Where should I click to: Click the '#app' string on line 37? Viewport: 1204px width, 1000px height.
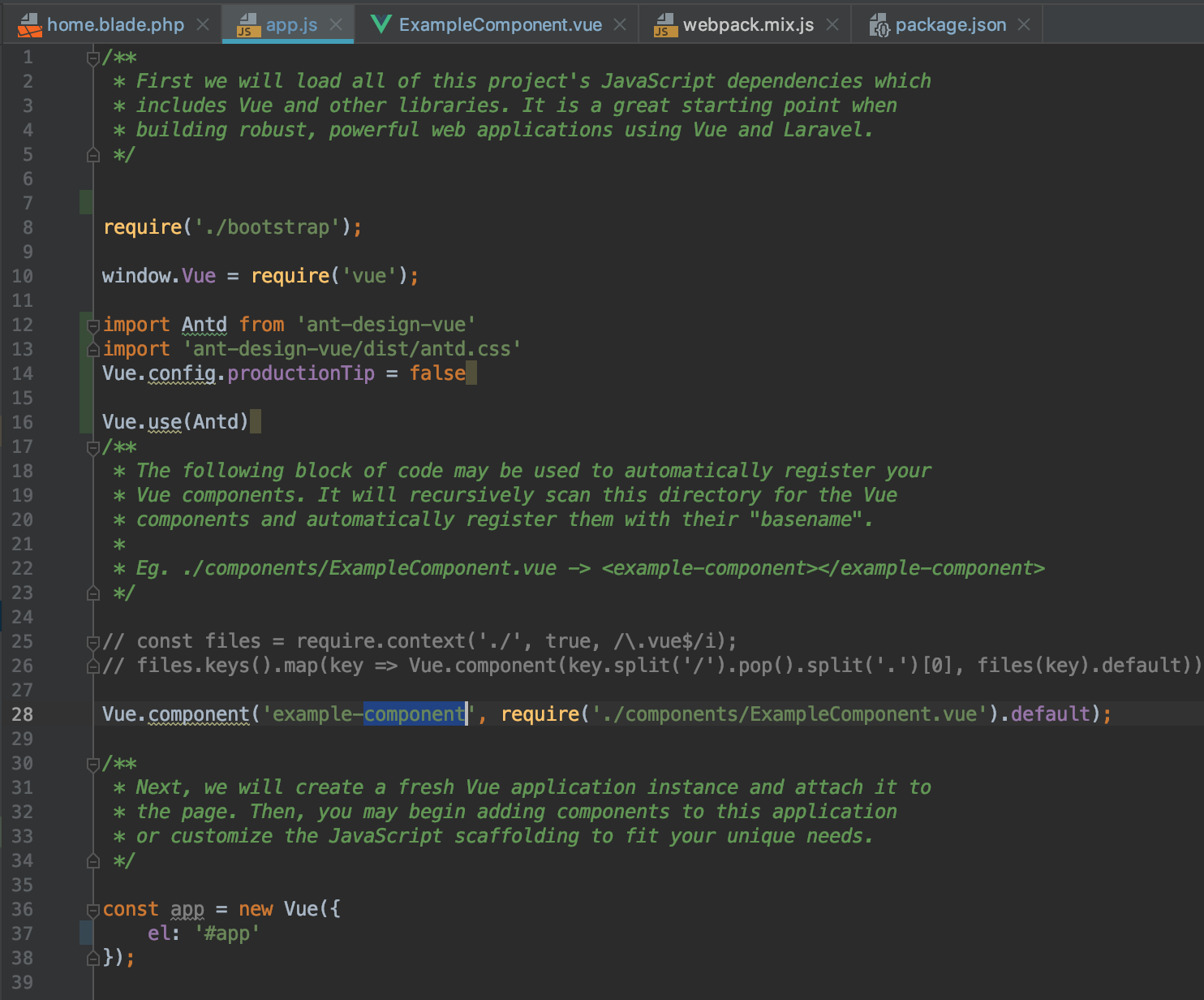coord(227,933)
